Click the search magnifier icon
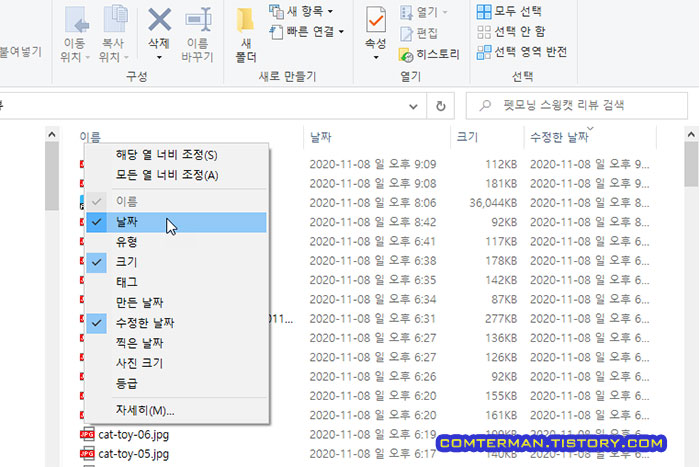 tap(485, 106)
